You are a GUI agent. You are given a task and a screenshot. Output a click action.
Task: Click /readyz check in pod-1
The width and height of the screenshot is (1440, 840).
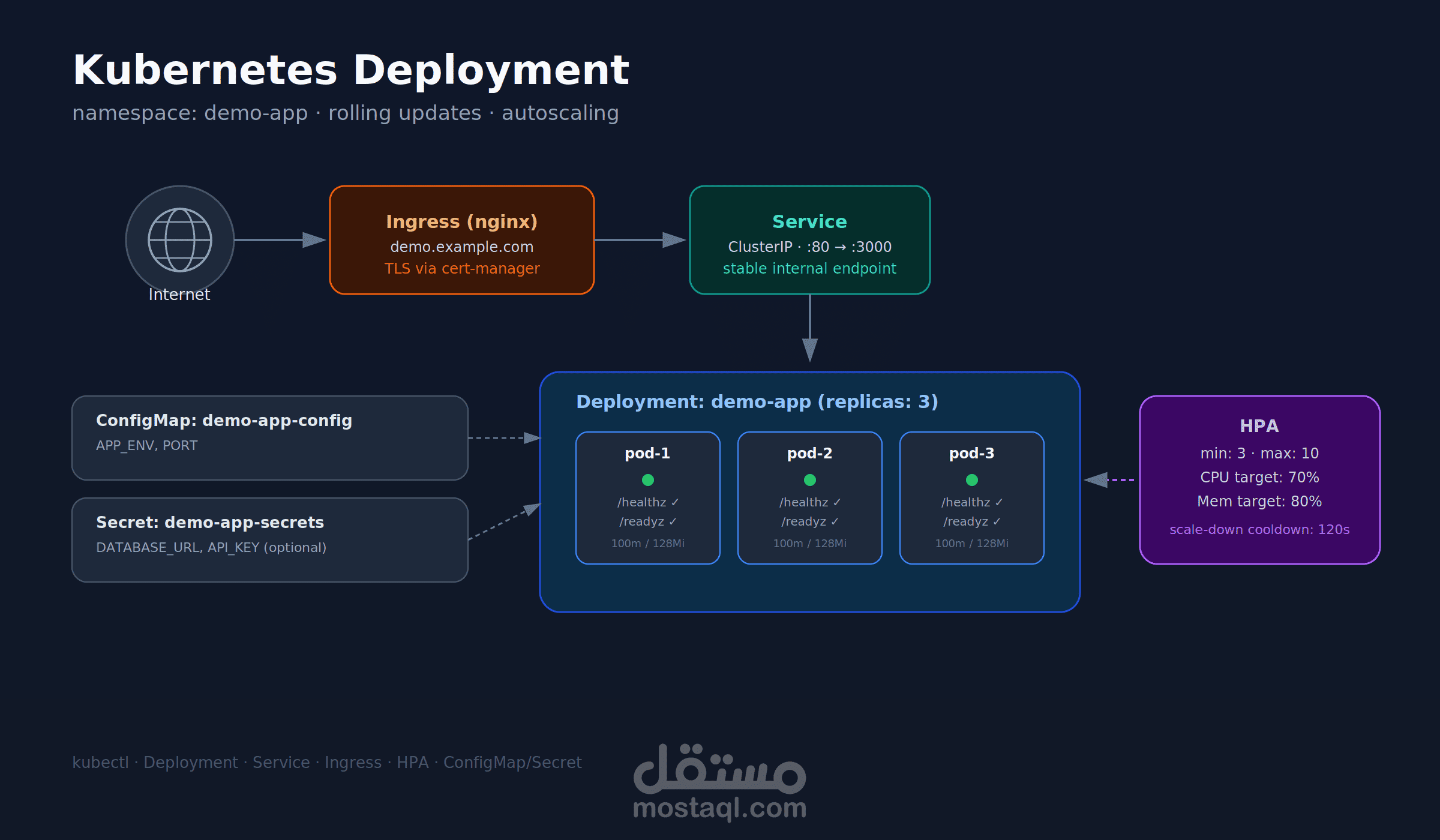[648, 521]
